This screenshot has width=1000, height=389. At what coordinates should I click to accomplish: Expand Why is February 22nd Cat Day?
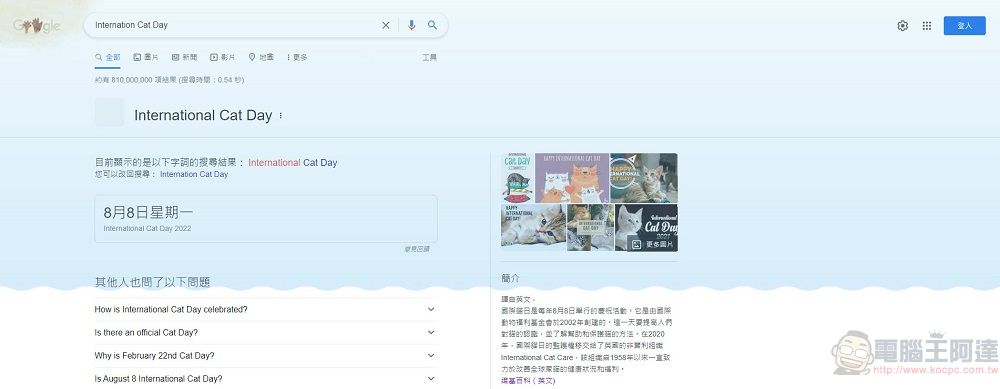pyautogui.click(x=266, y=355)
